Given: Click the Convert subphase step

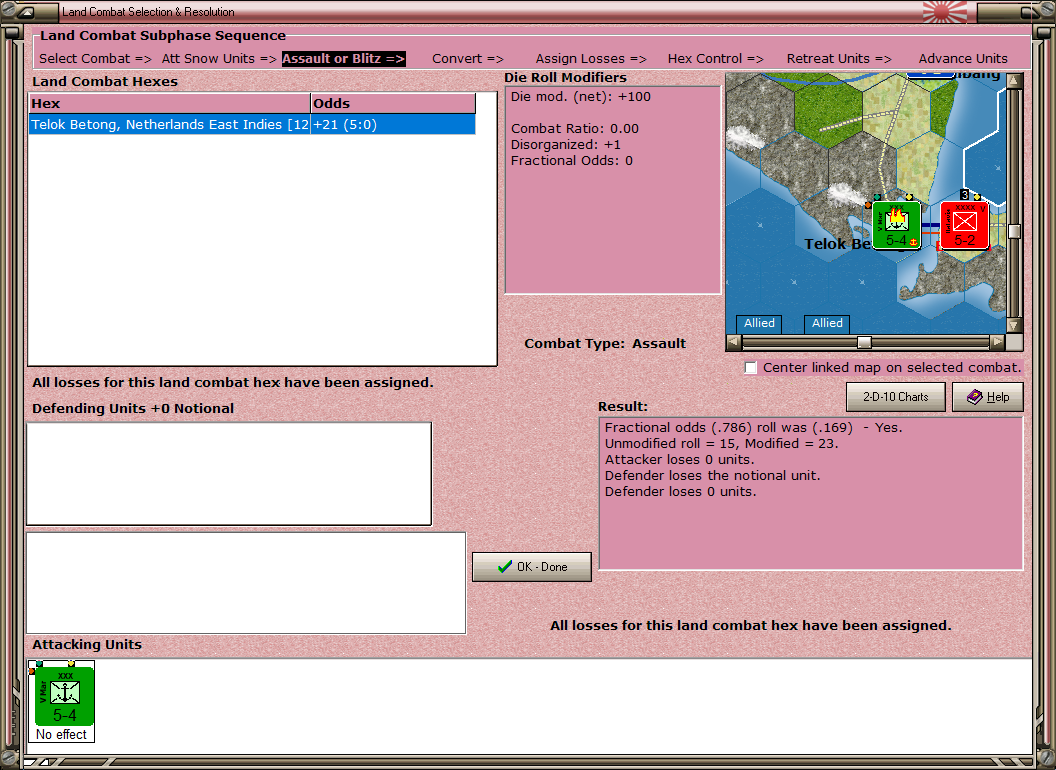Looking at the screenshot, I should 467,59.
